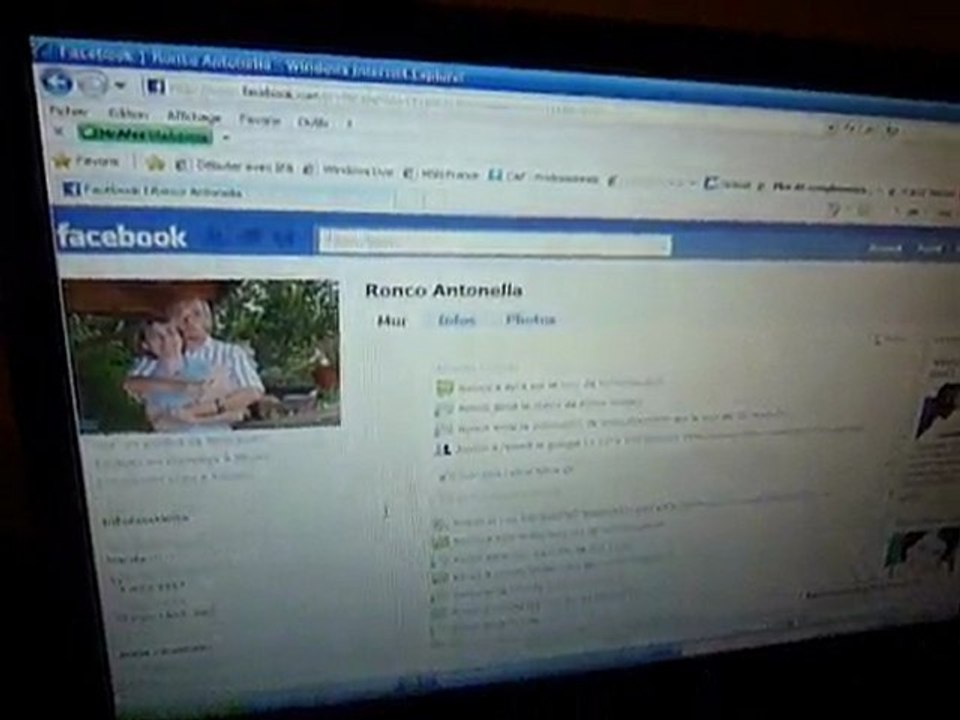The width and height of the screenshot is (960, 720).
Task: Open the first link below profile photo
Action: [x=179, y=442]
